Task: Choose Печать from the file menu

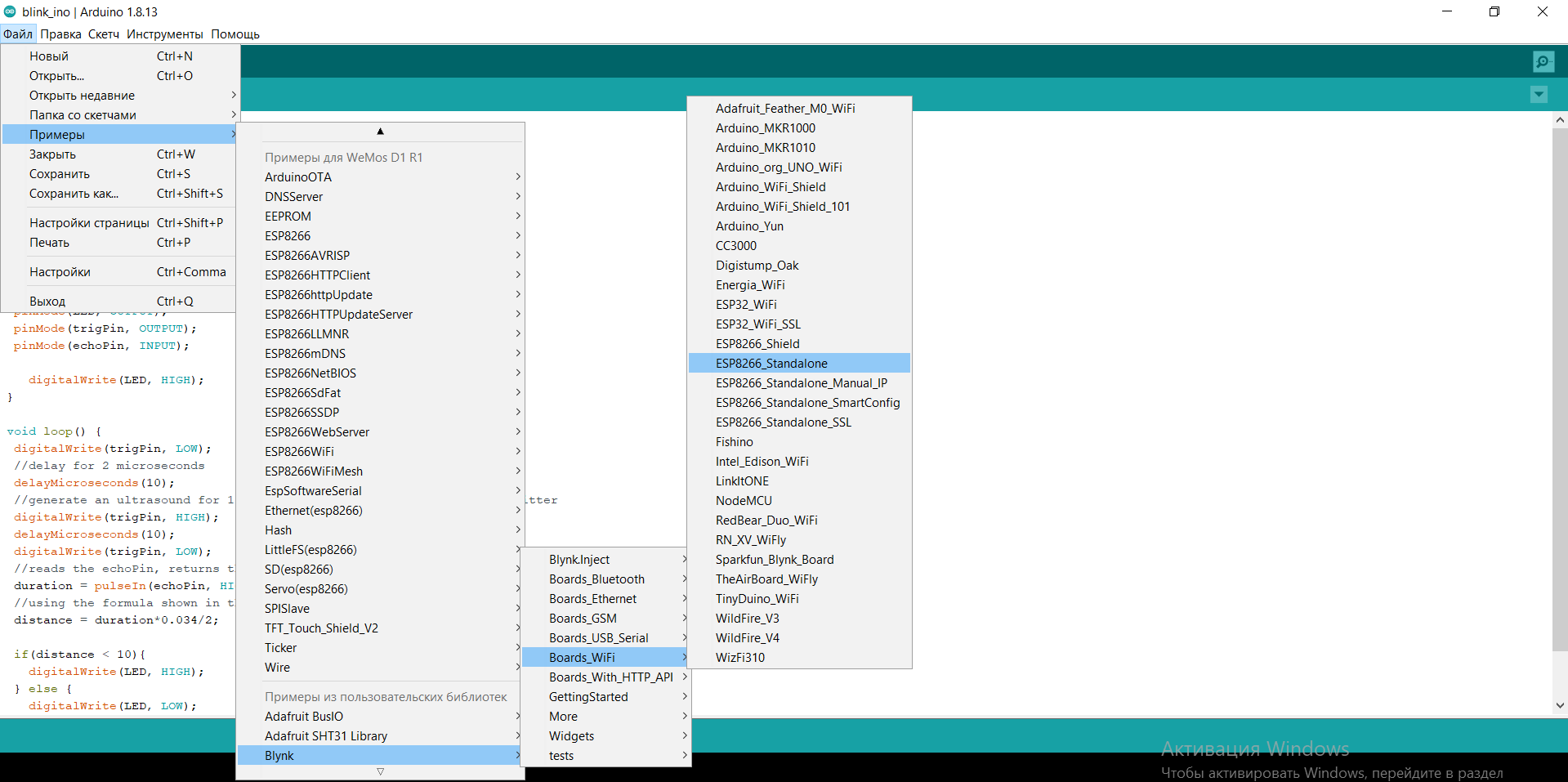Action: [x=120, y=243]
